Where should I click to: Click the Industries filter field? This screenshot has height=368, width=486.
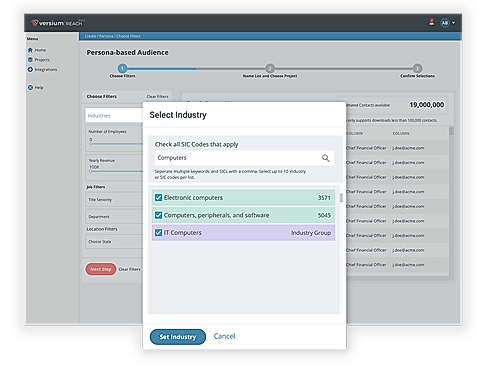pyautogui.click(x=114, y=115)
